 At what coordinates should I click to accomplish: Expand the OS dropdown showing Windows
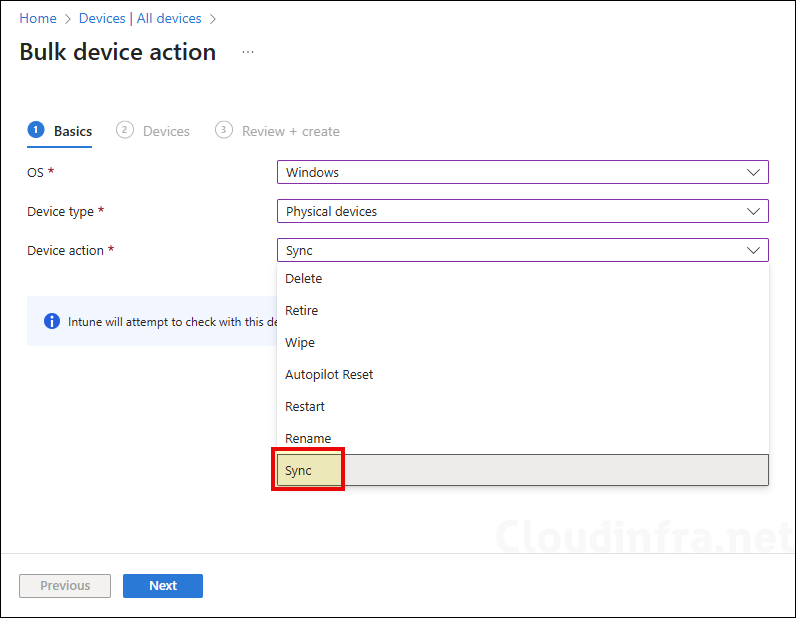(x=522, y=172)
